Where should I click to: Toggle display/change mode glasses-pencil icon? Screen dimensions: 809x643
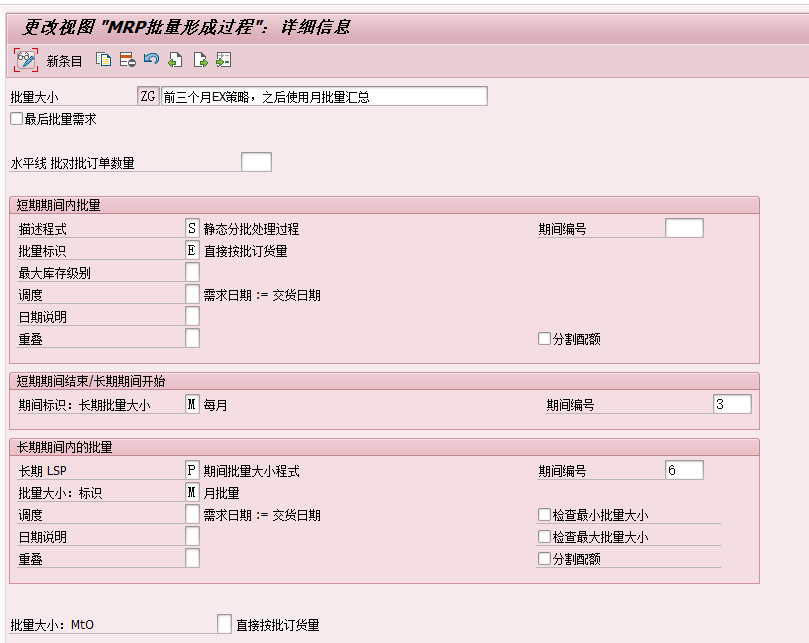26,60
